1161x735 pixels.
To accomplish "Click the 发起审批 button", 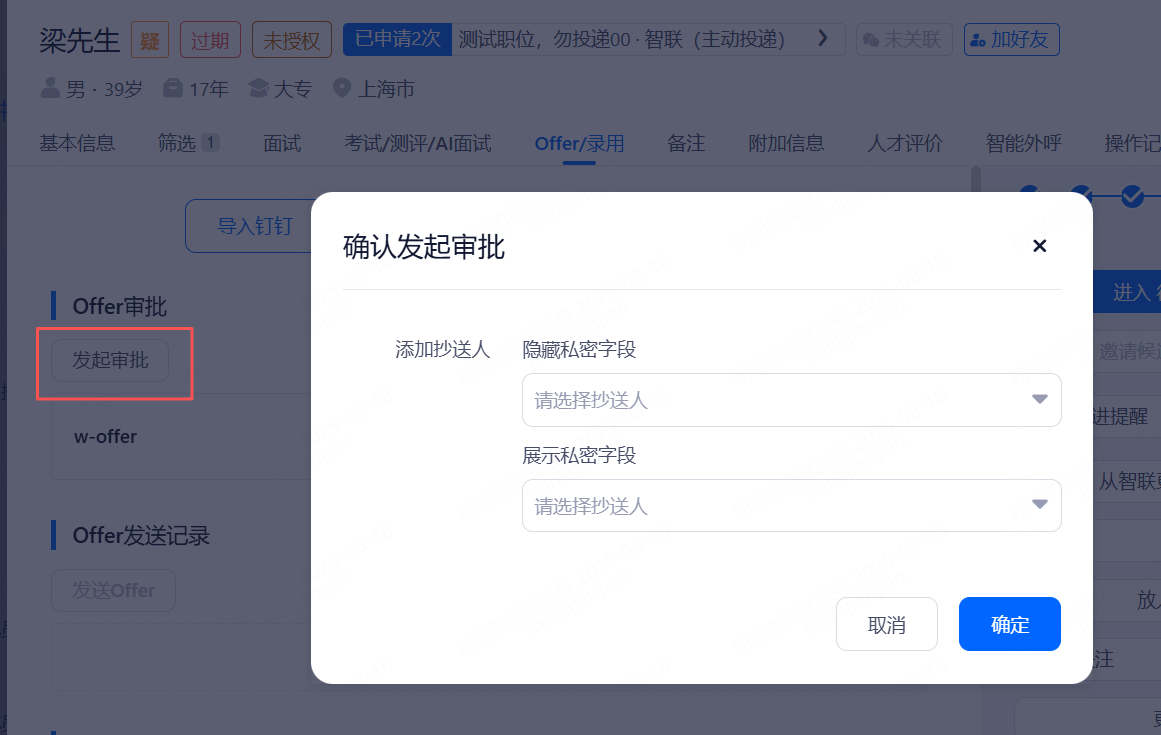I will point(110,361).
